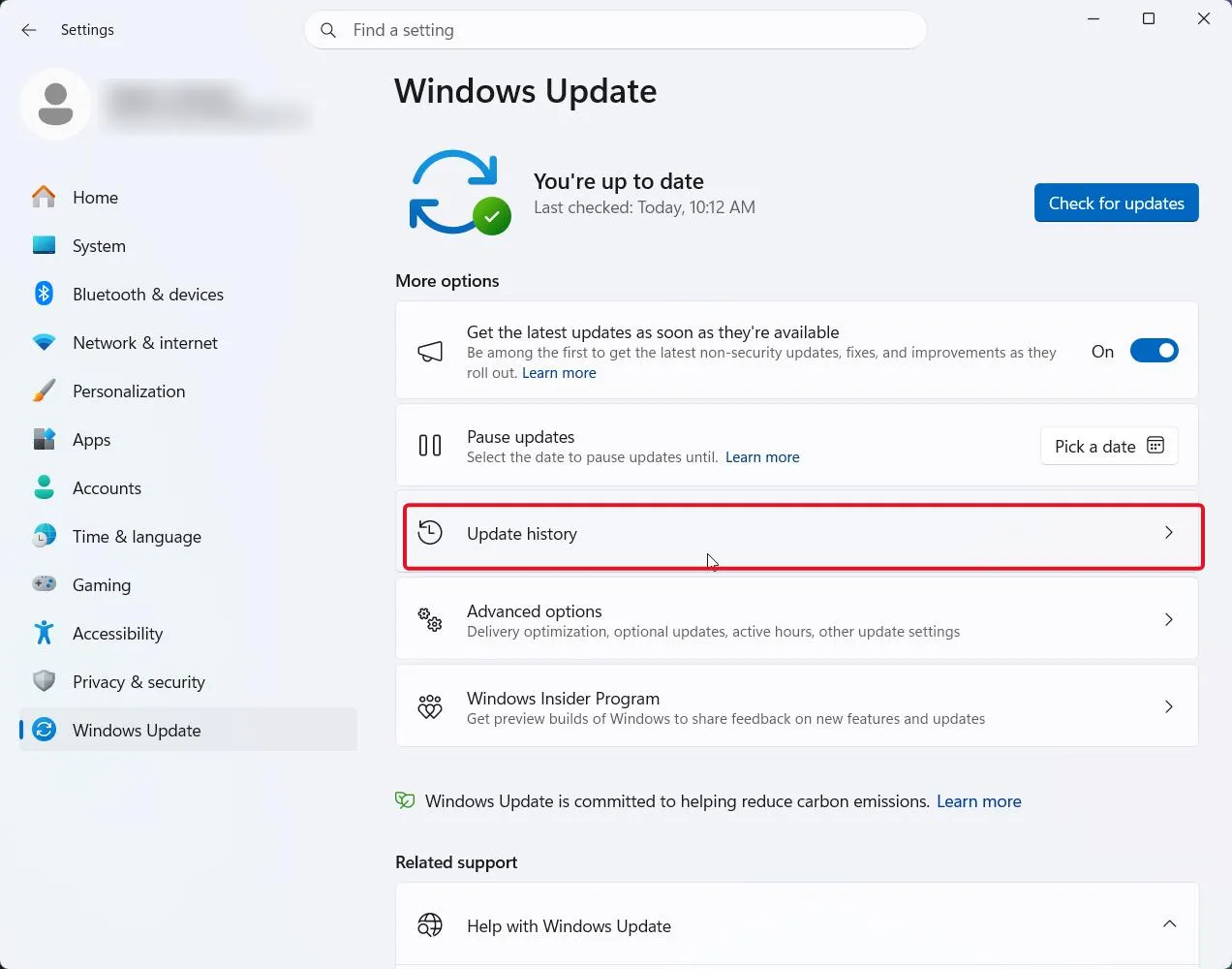
Task: Click the Apps icon in sidebar
Action: (x=44, y=439)
